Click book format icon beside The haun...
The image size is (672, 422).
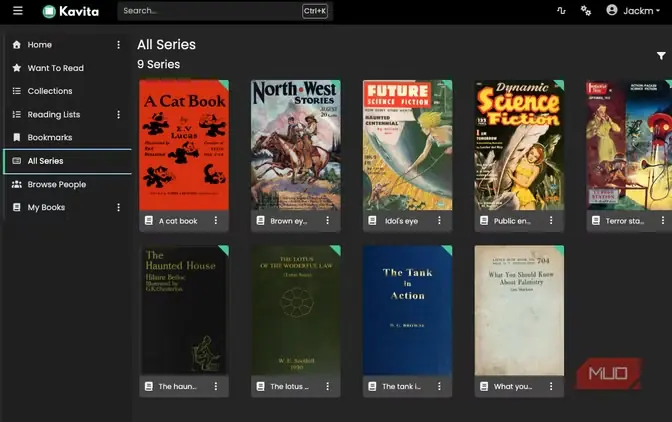[149, 386]
